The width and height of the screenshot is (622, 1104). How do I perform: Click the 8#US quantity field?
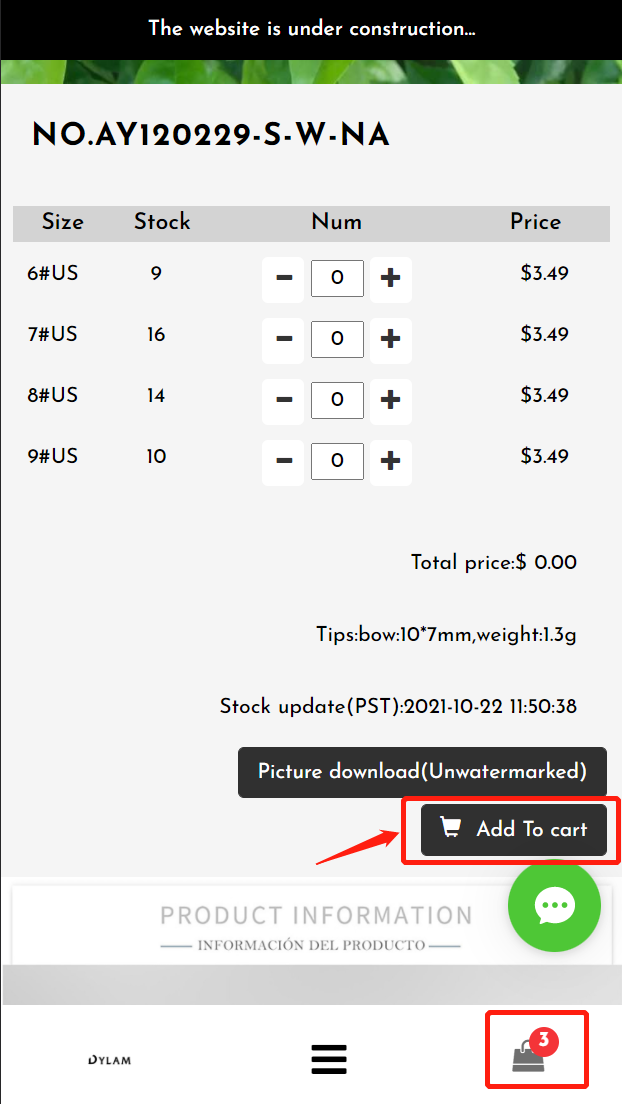(x=337, y=401)
